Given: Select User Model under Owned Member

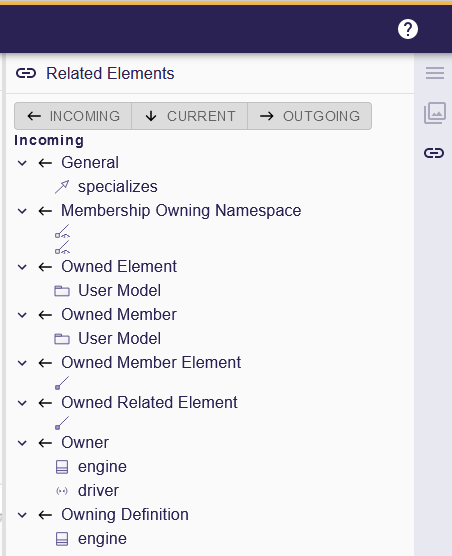Looking at the screenshot, I should pyautogui.click(x=119, y=338).
